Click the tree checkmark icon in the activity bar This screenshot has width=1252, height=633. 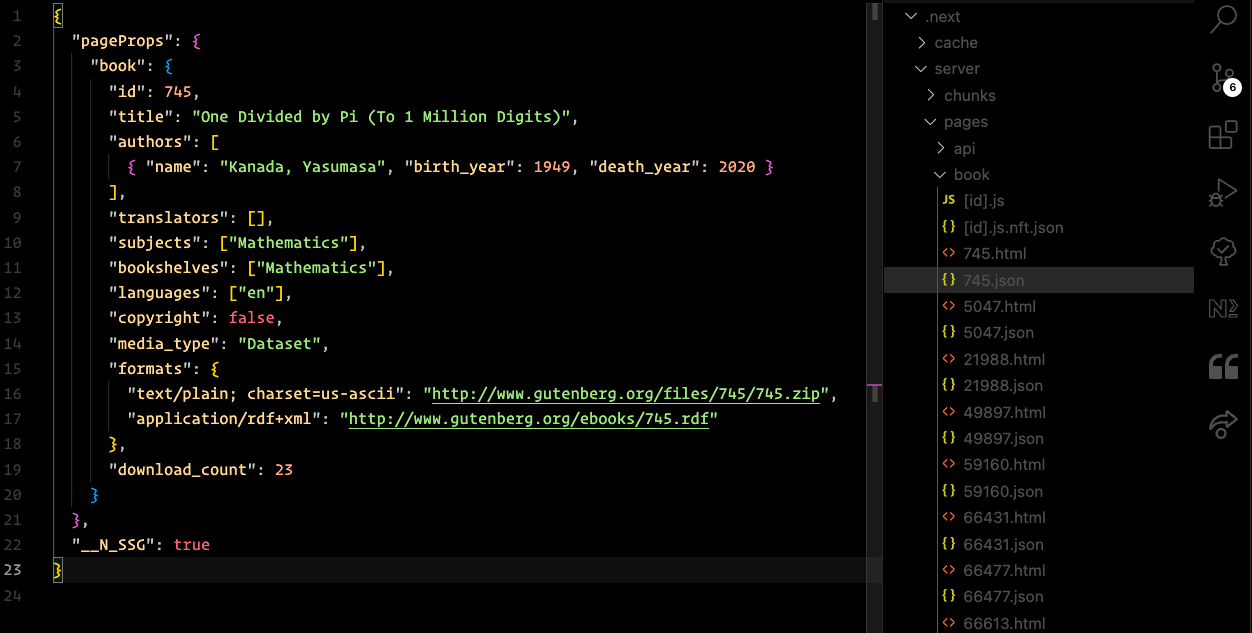(1222, 251)
